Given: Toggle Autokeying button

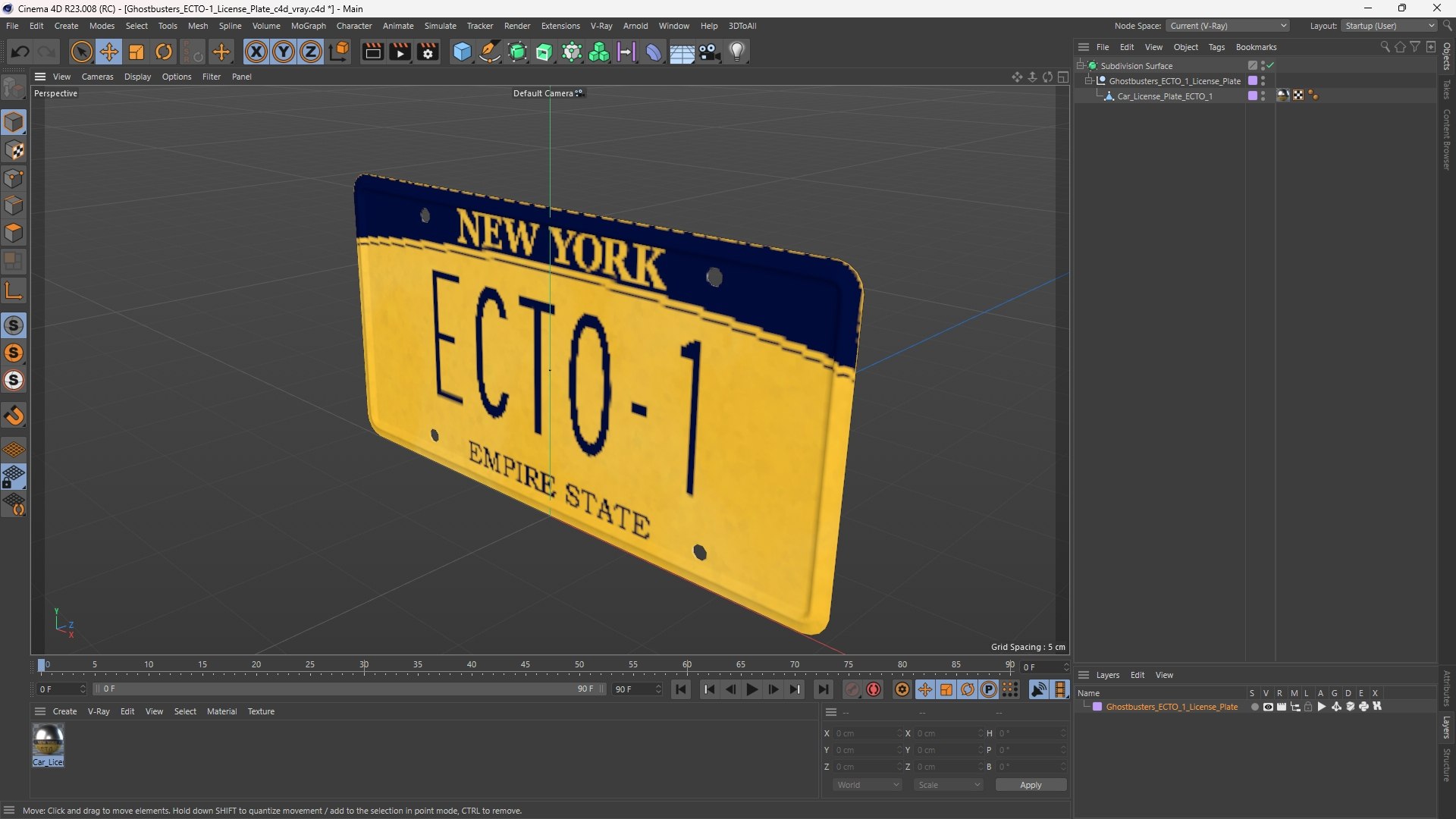Looking at the screenshot, I should click(874, 689).
